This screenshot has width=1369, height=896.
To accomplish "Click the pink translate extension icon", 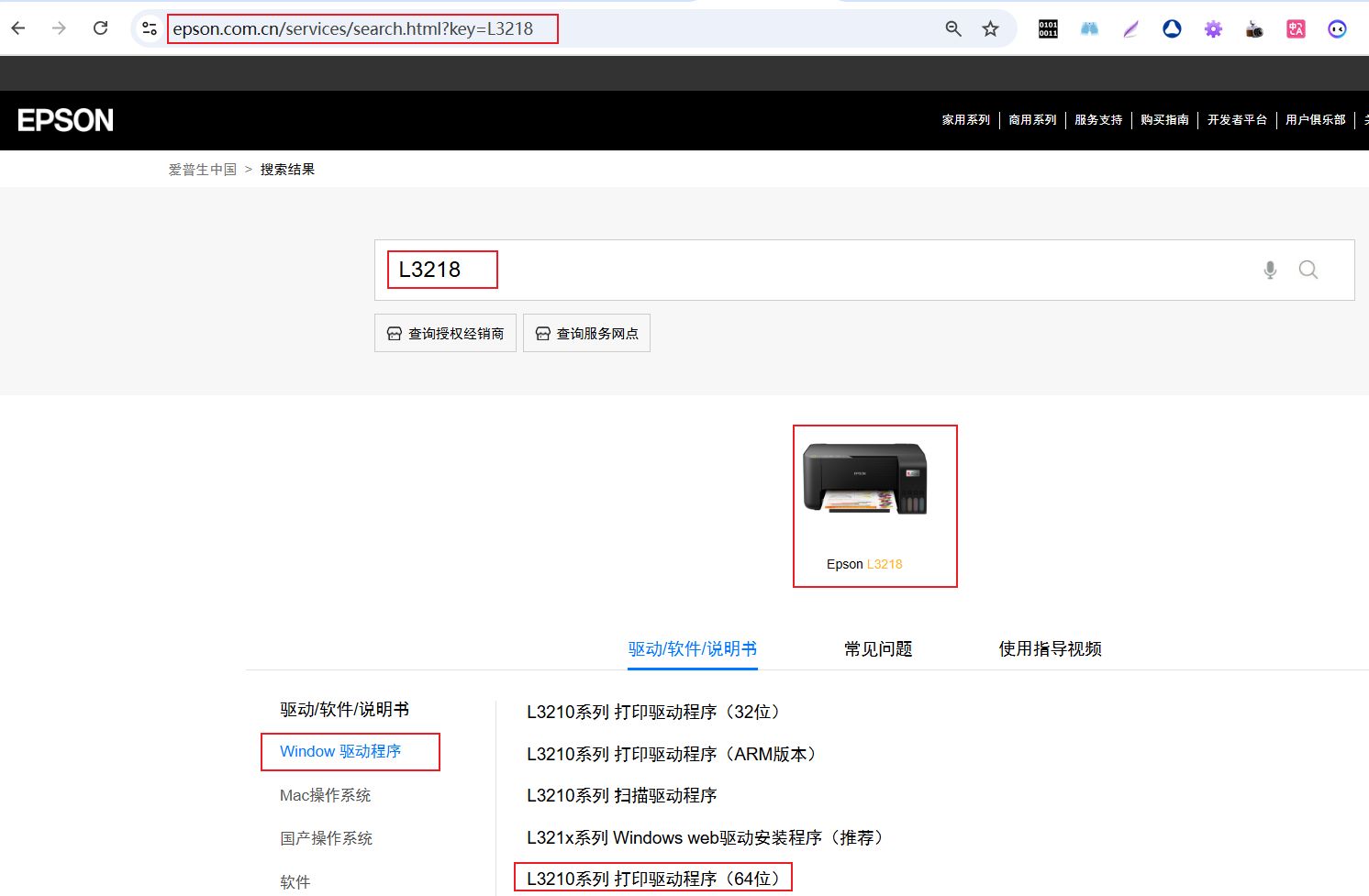I will (x=1296, y=28).
